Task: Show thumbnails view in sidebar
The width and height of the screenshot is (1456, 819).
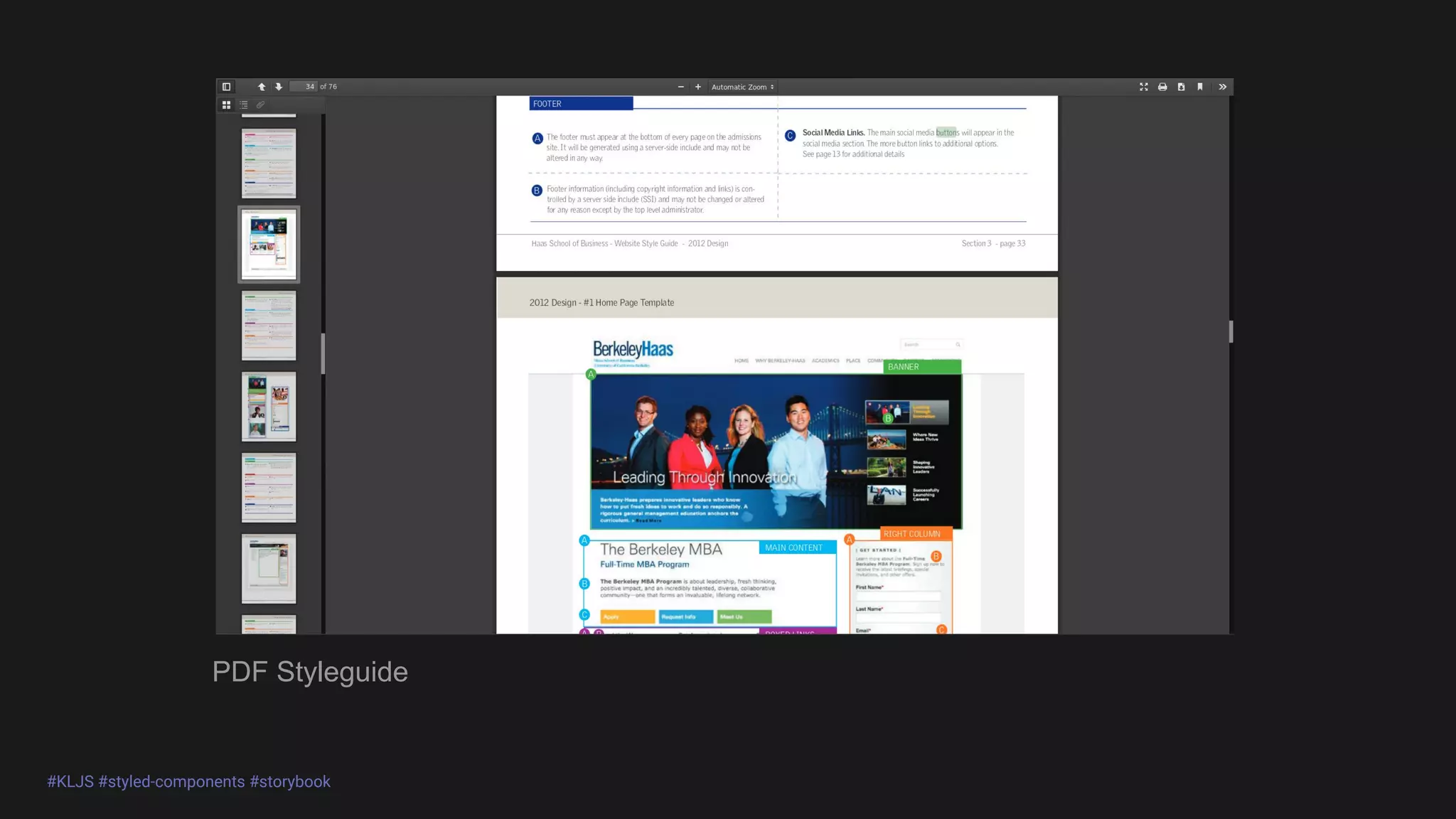Action: click(226, 105)
